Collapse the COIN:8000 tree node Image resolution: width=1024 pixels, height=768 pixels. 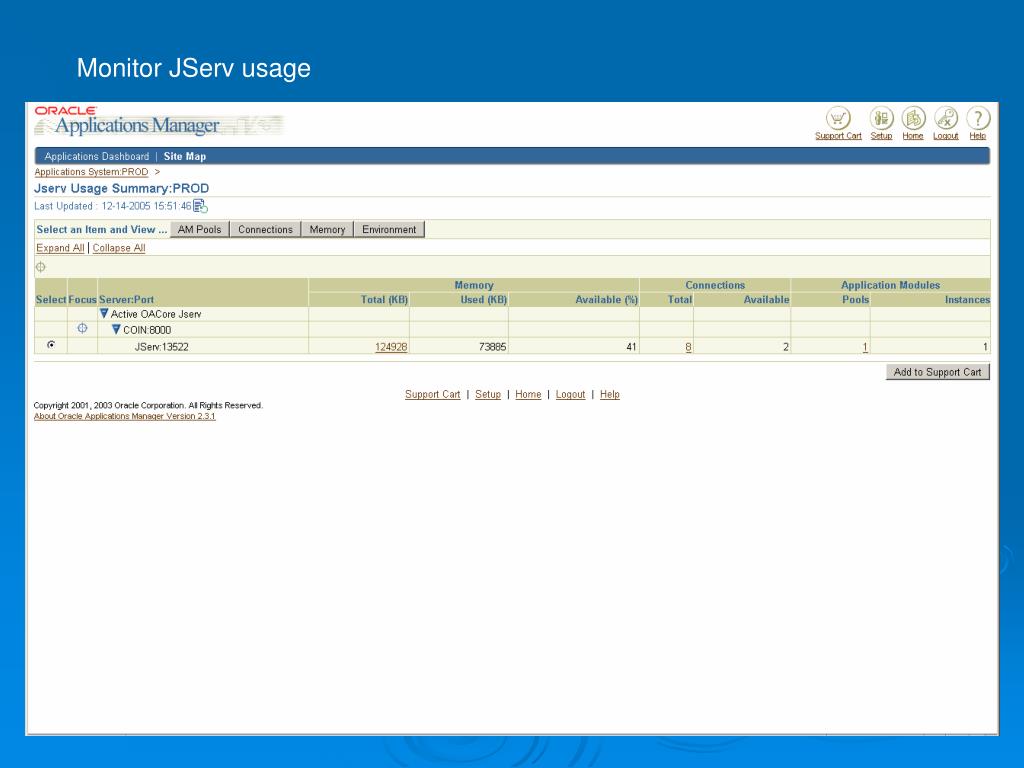click(x=116, y=329)
